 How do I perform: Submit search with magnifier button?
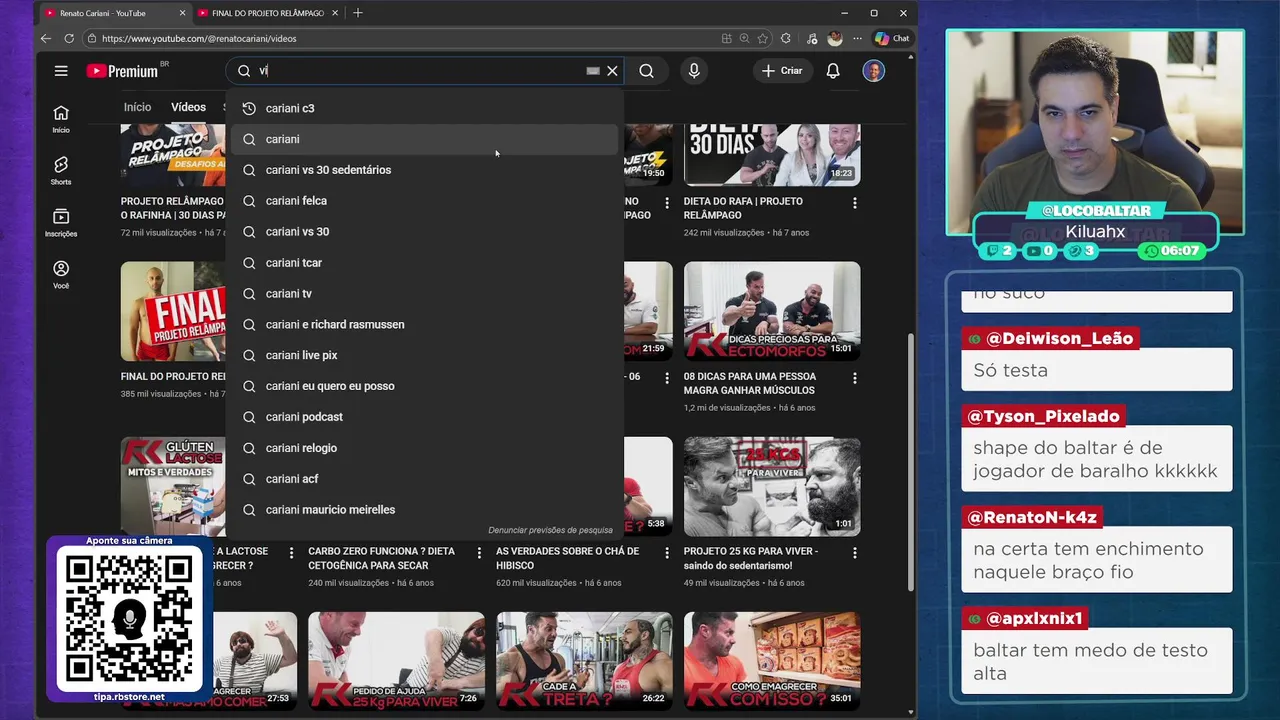pyautogui.click(x=647, y=71)
